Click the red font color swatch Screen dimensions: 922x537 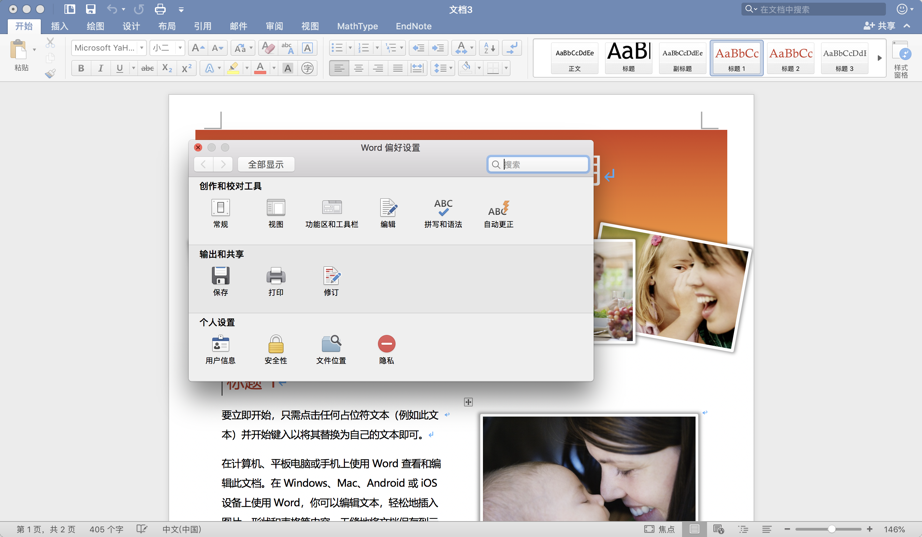260,68
